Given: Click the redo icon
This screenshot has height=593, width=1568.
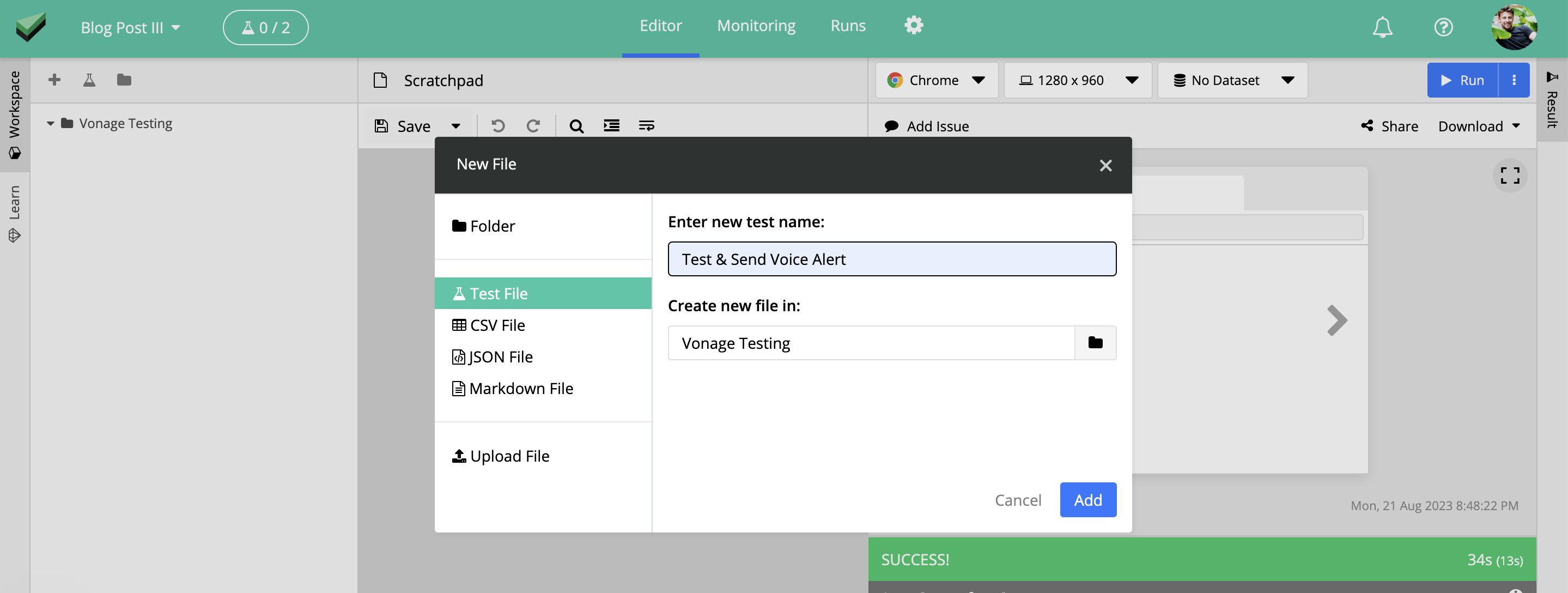Looking at the screenshot, I should [x=533, y=126].
